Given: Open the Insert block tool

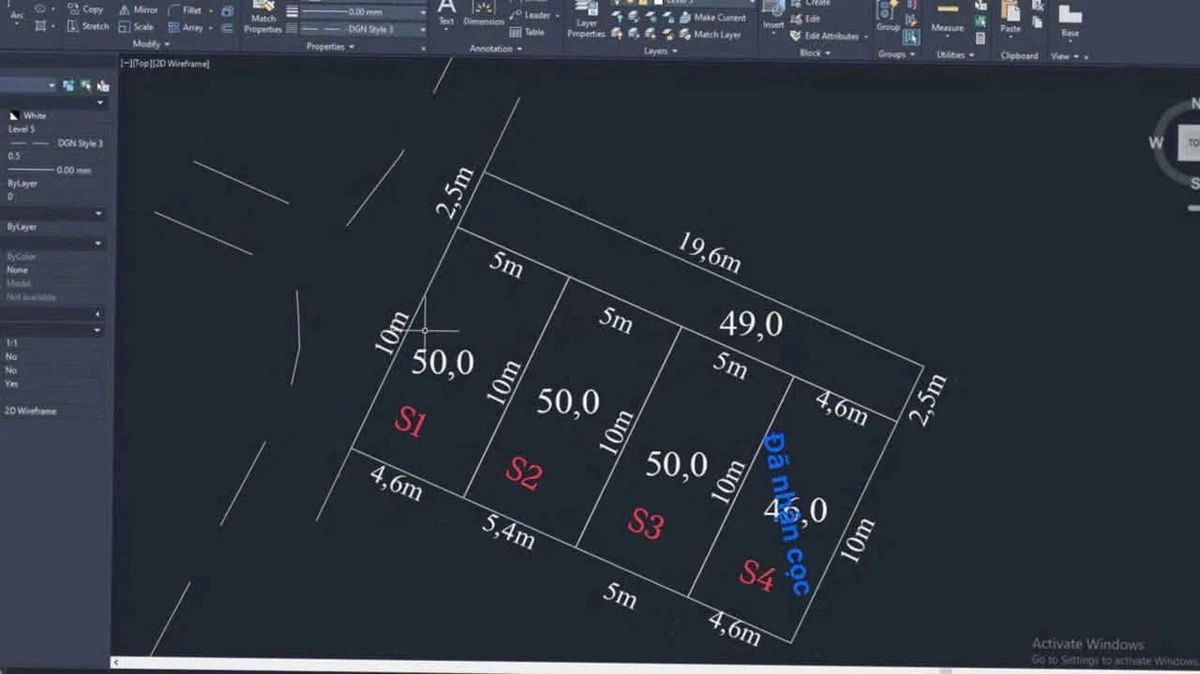Looking at the screenshot, I should [x=773, y=15].
